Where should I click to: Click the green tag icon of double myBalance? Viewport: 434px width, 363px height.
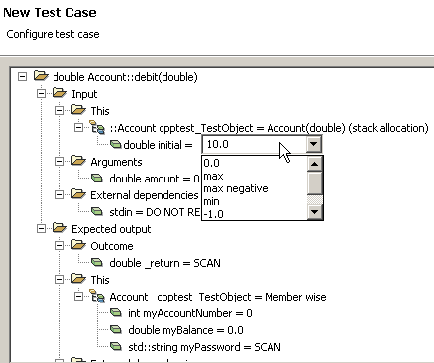[116, 329]
